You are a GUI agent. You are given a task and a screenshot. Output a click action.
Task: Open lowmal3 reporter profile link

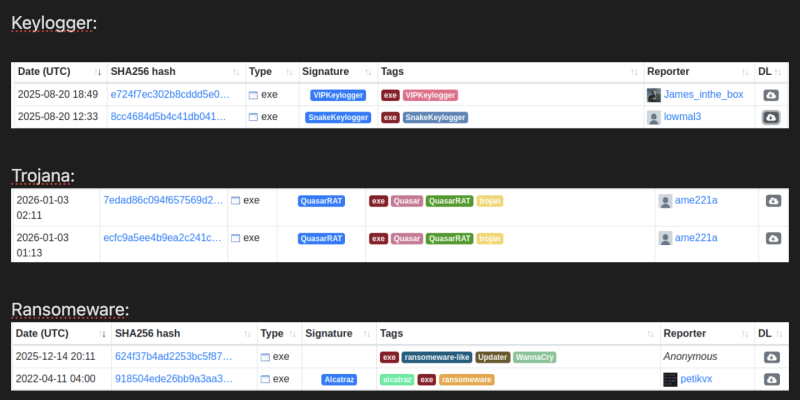(683, 117)
